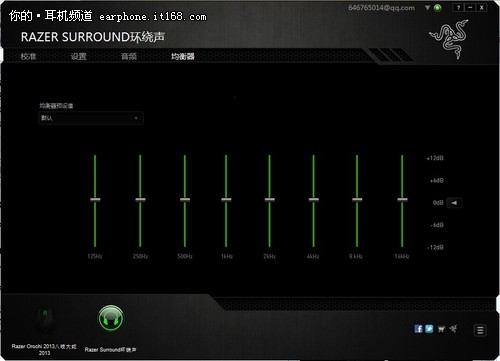This screenshot has width=500, height=361.
Task: Close the Razer Surround window
Action: click(482, 7)
